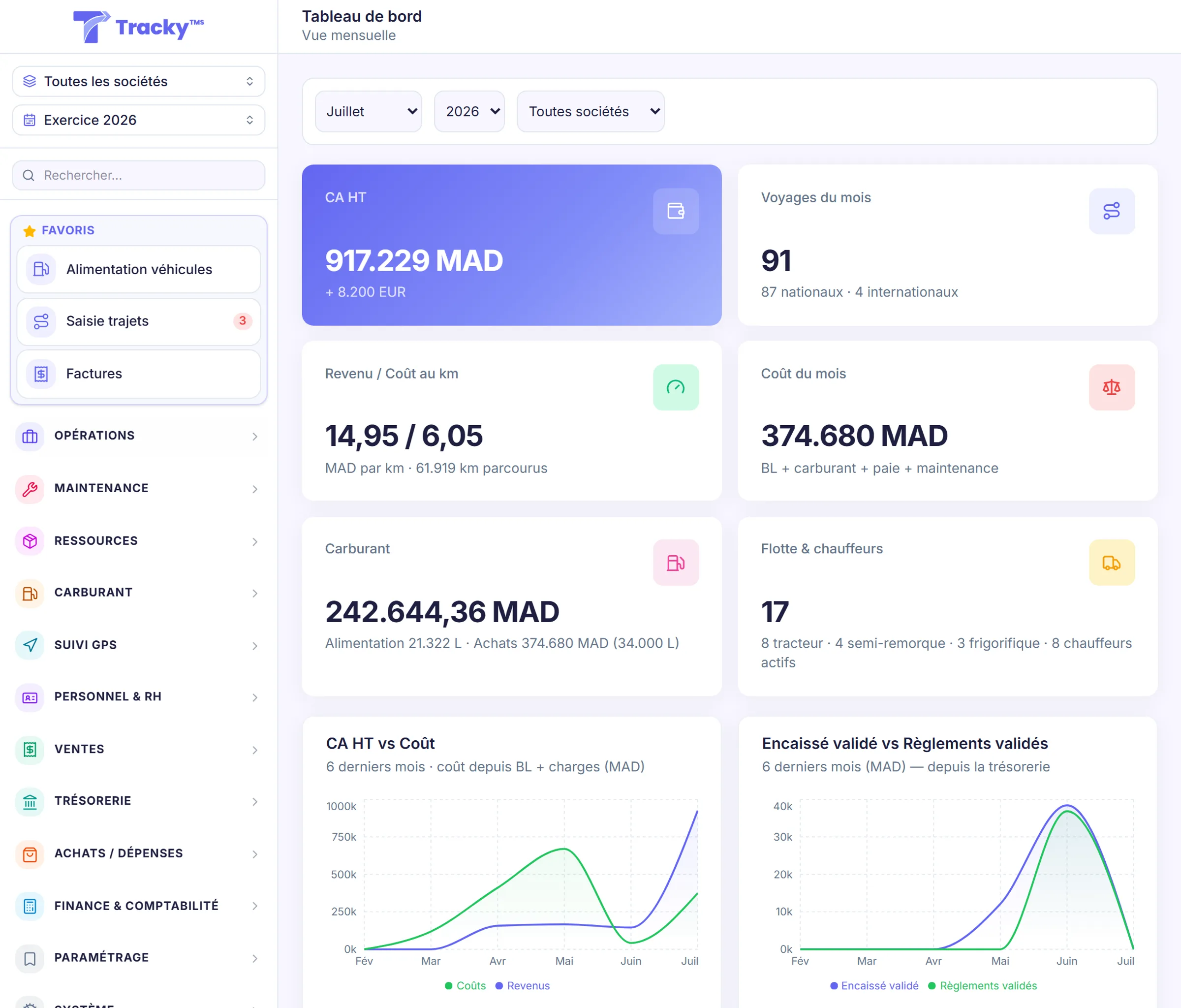
Task: Click the balance scale icon on Coût du mois
Action: pos(1112,387)
